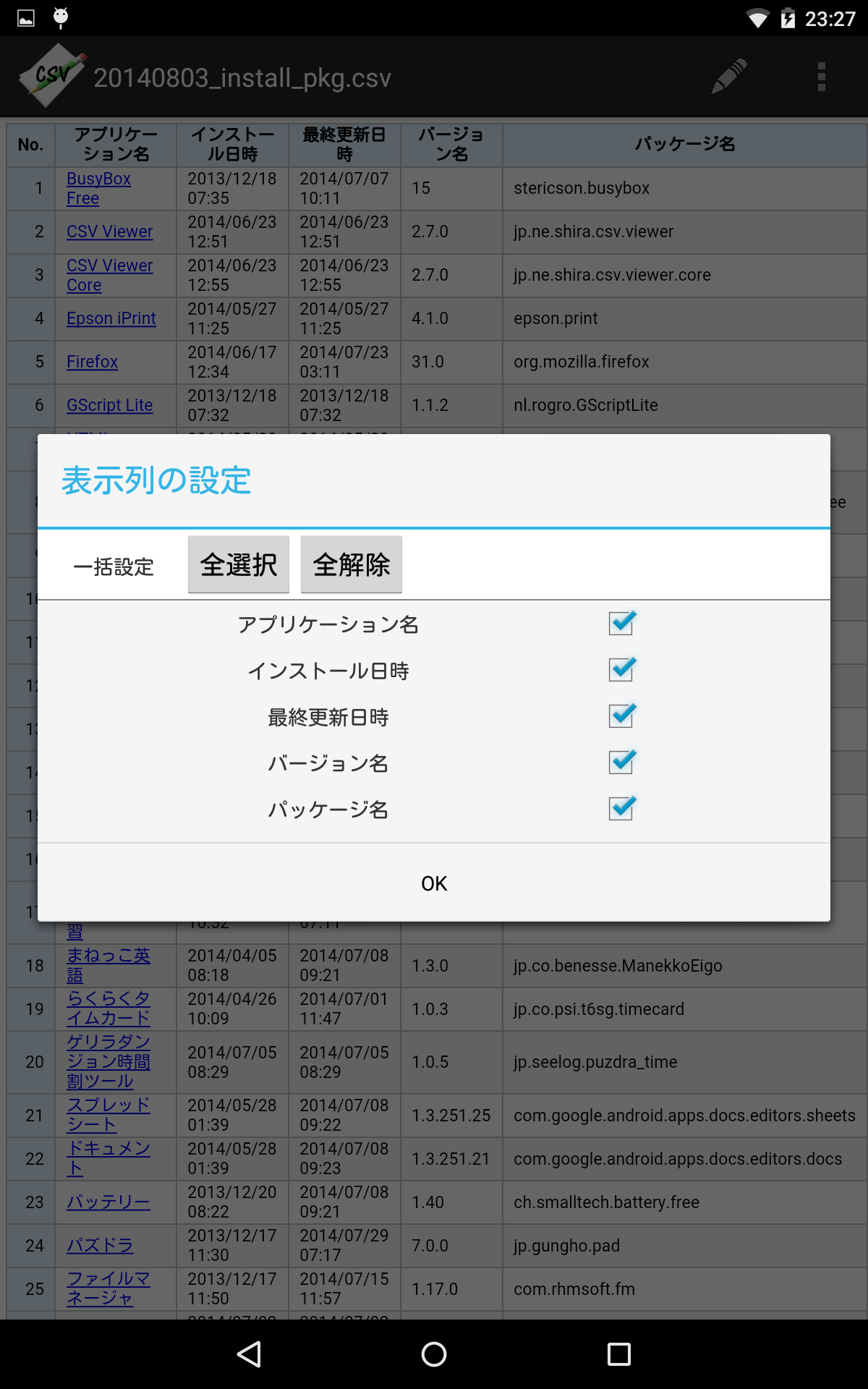This screenshot has height=1389, width=868.
Task: Open the CSV Viewer link in row 2
Action: tap(109, 231)
